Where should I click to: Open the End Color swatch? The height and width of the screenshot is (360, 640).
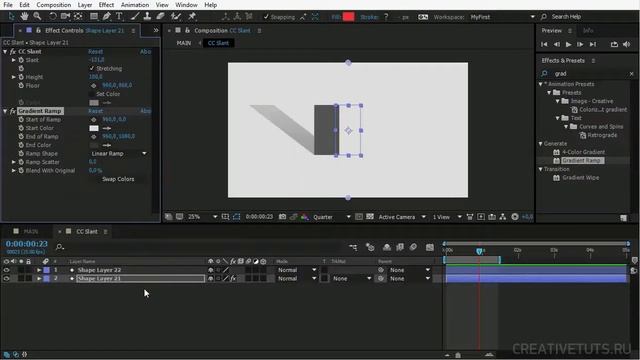pos(94,145)
